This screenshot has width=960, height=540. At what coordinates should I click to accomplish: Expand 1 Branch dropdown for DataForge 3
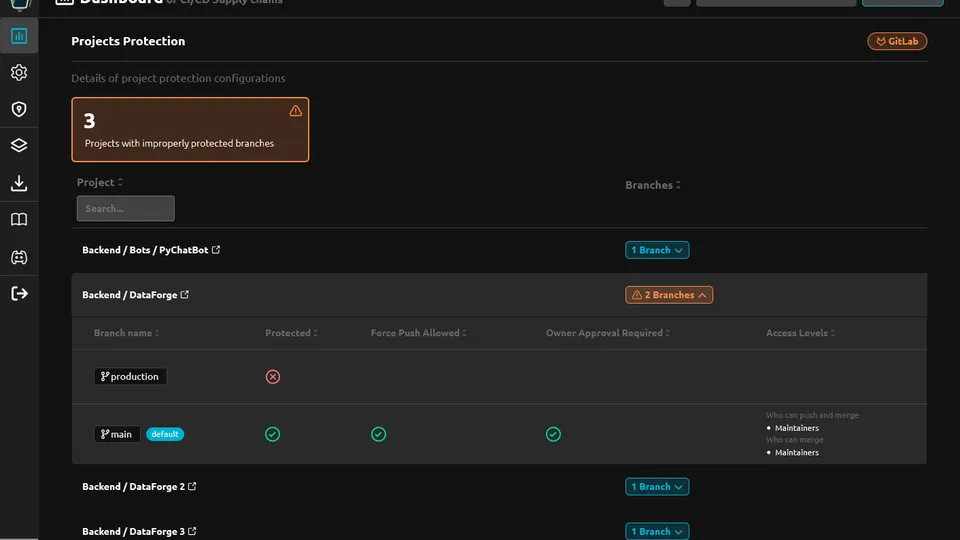click(x=657, y=531)
